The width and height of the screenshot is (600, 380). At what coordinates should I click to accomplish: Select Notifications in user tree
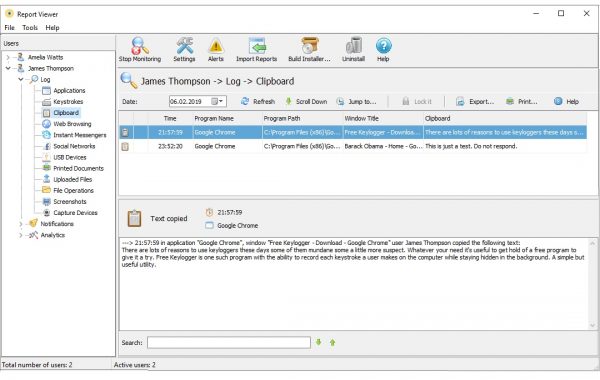tap(57, 224)
